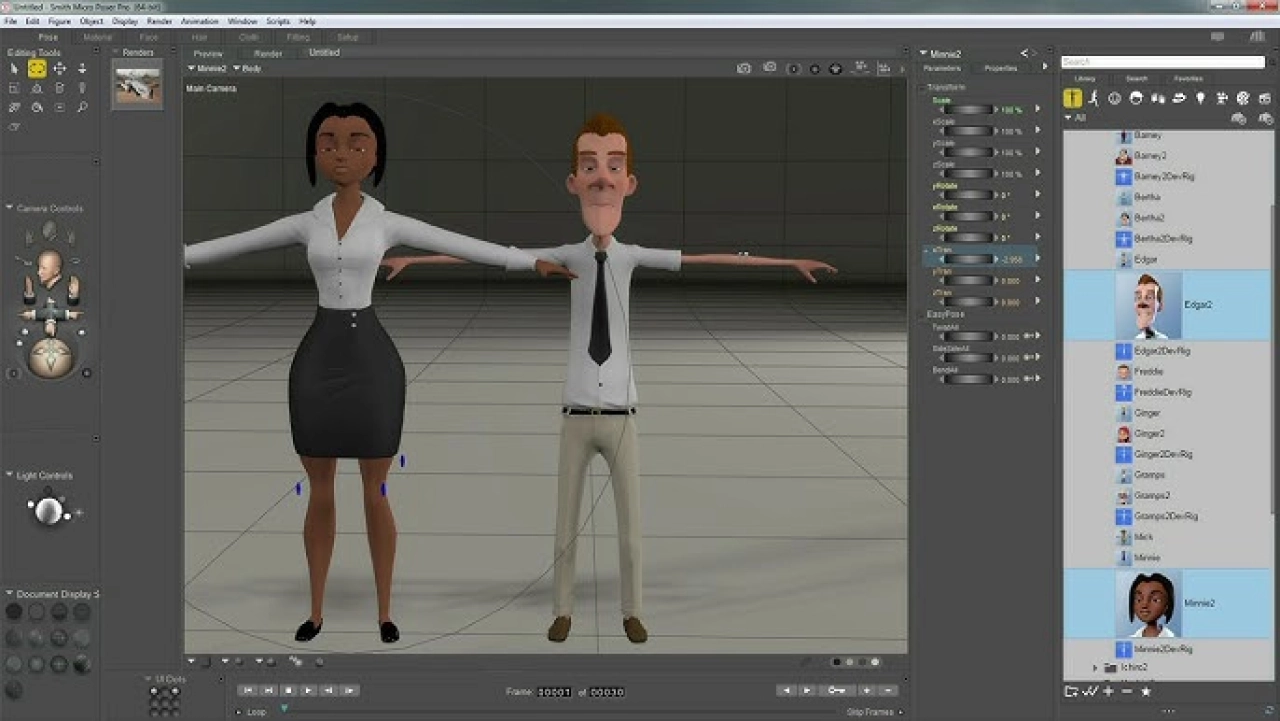
Task: Click the light sphere in Light Controls
Action: 47,511
